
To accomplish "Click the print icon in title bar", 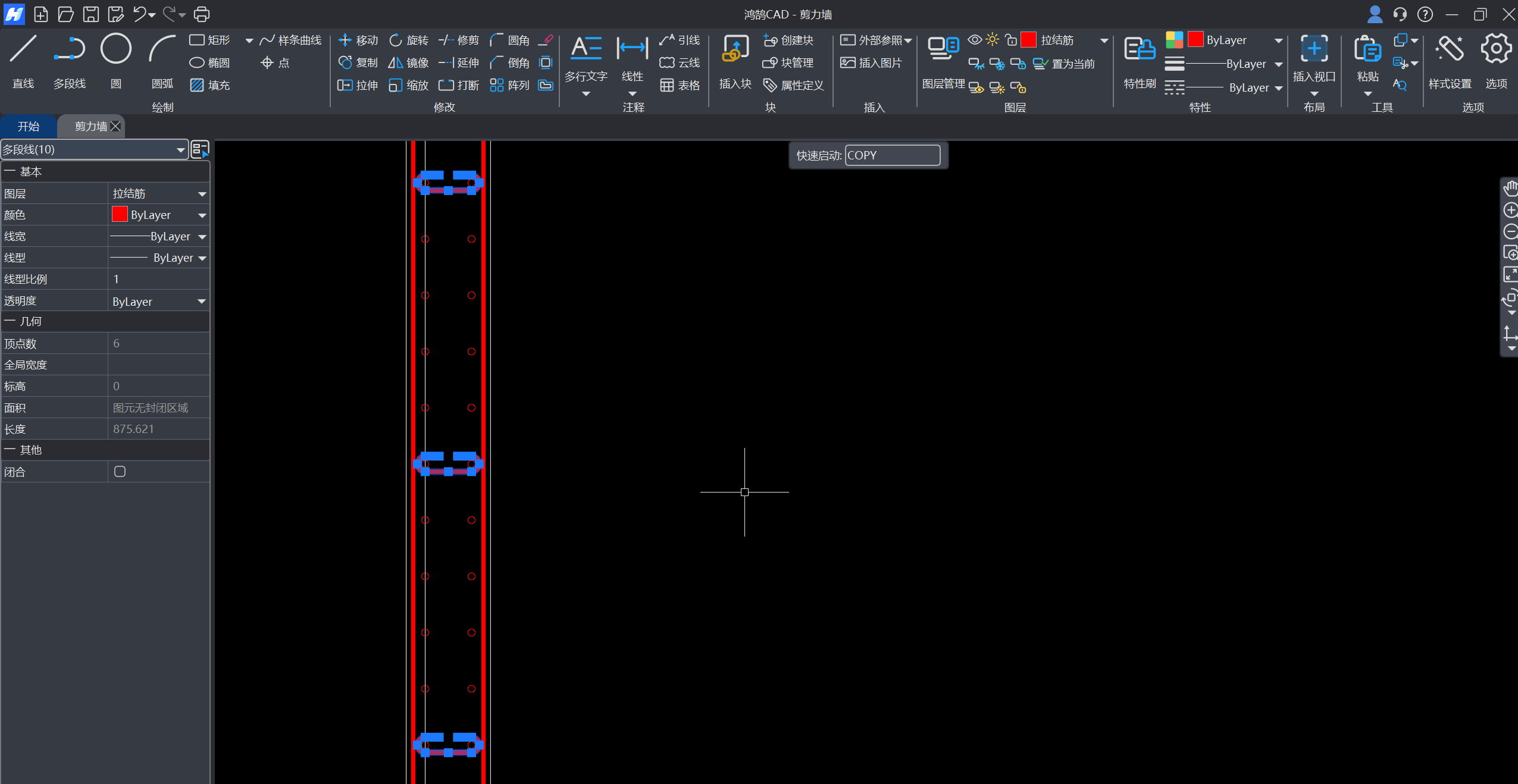I will [x=202, y=14].
